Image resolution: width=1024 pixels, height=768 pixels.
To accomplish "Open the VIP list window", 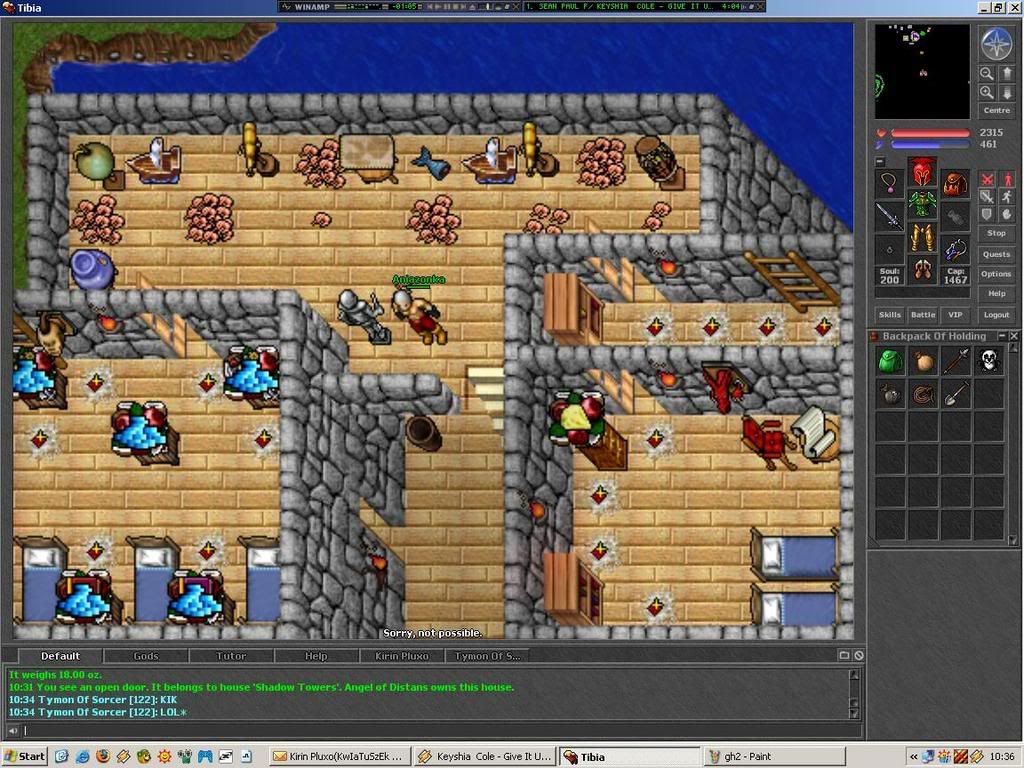I will pyautogui.click(x=955, y=315).
